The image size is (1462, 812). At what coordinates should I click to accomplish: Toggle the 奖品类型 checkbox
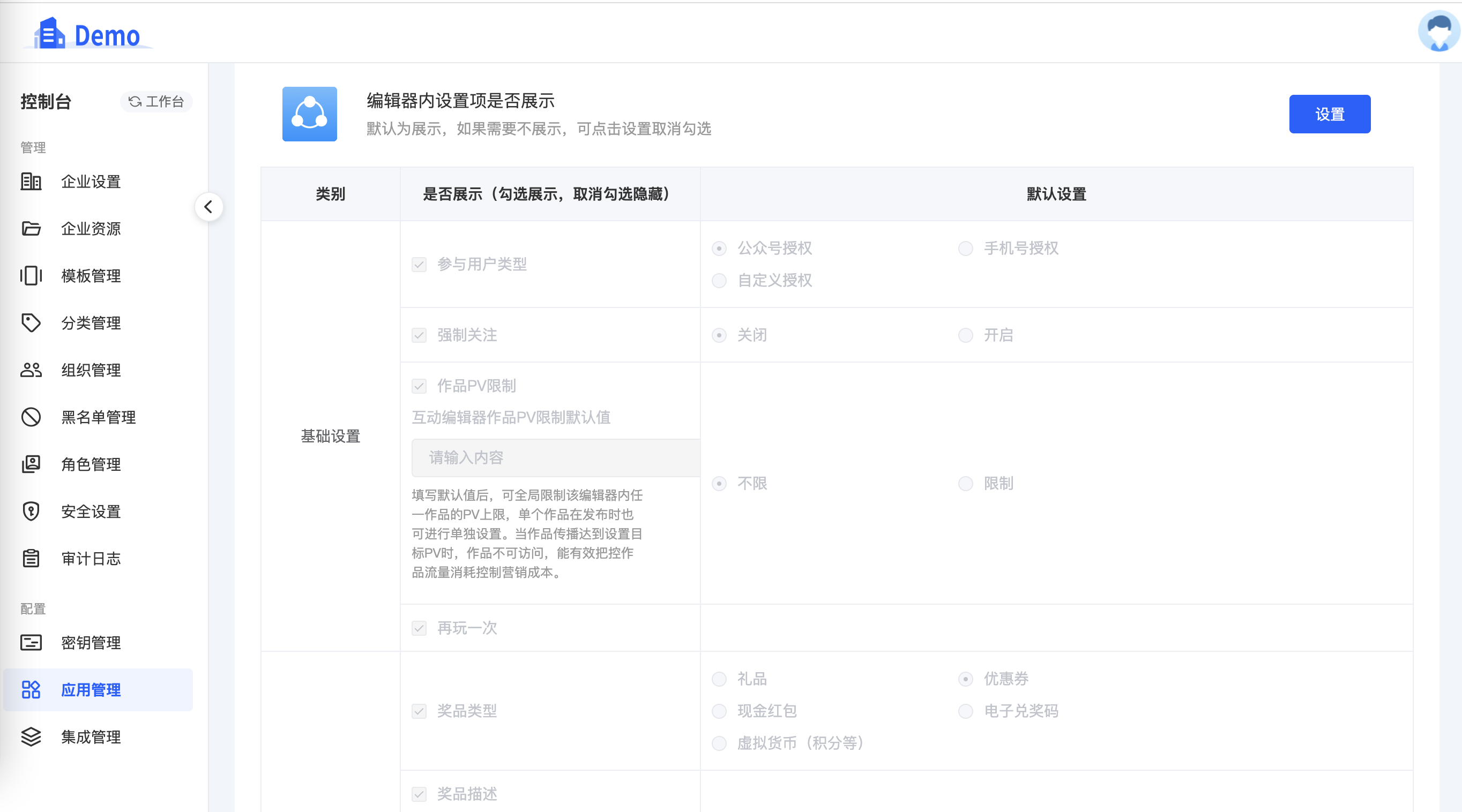[x=419, y=711]
